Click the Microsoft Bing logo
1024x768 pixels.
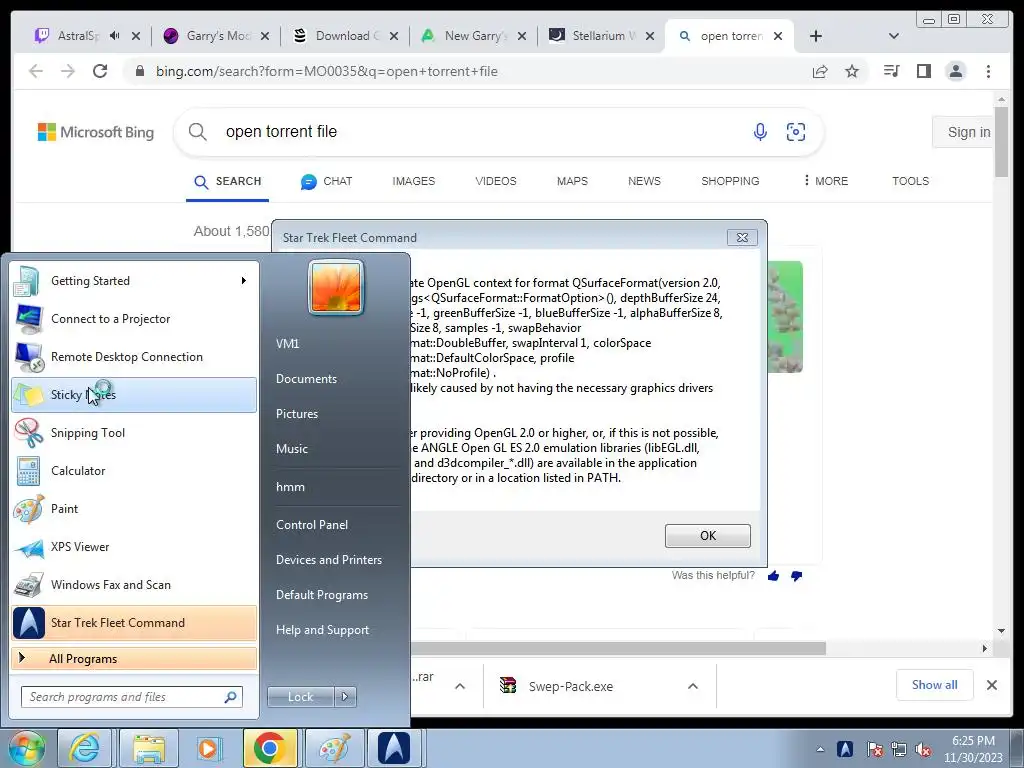96,132
